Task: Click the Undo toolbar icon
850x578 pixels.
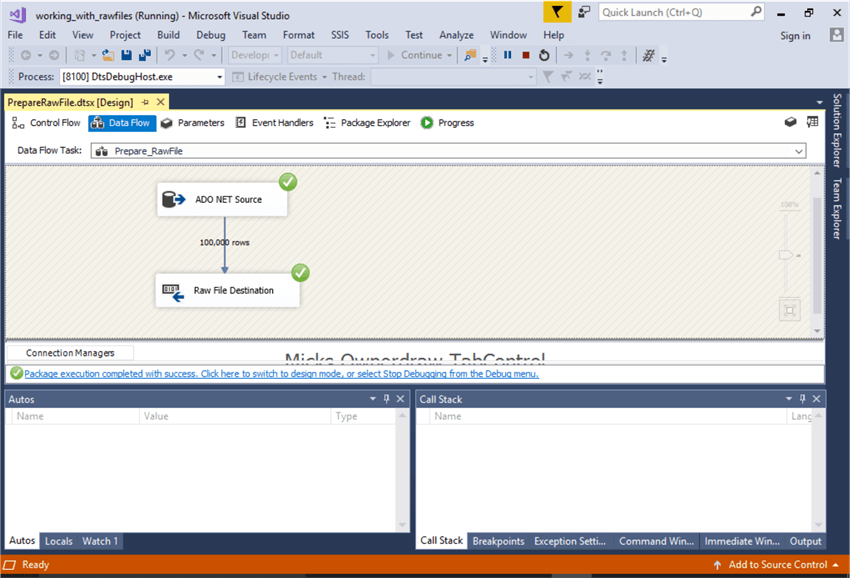Action: (170, 55)
